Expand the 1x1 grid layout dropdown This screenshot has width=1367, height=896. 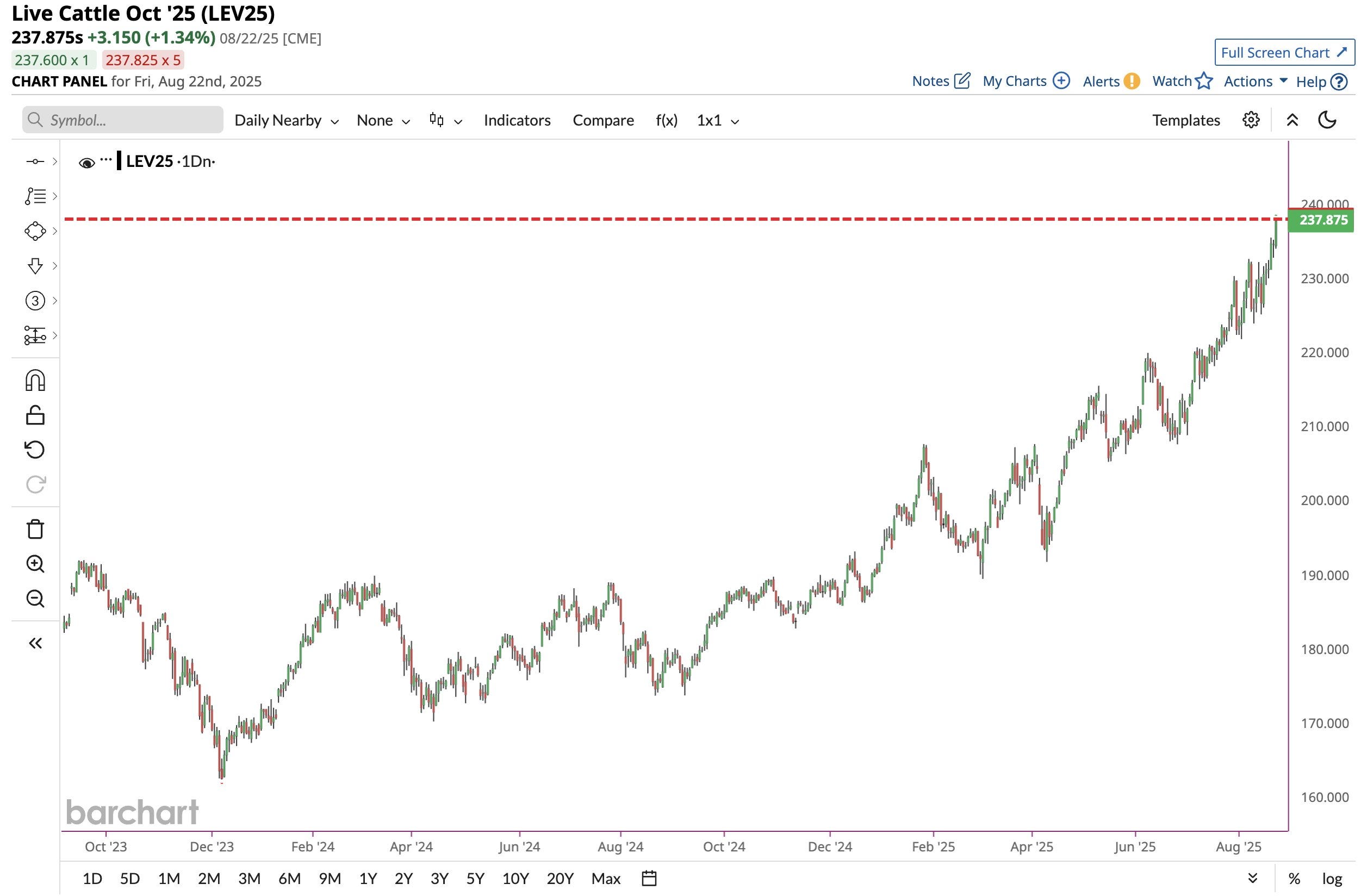coord(717,121)
